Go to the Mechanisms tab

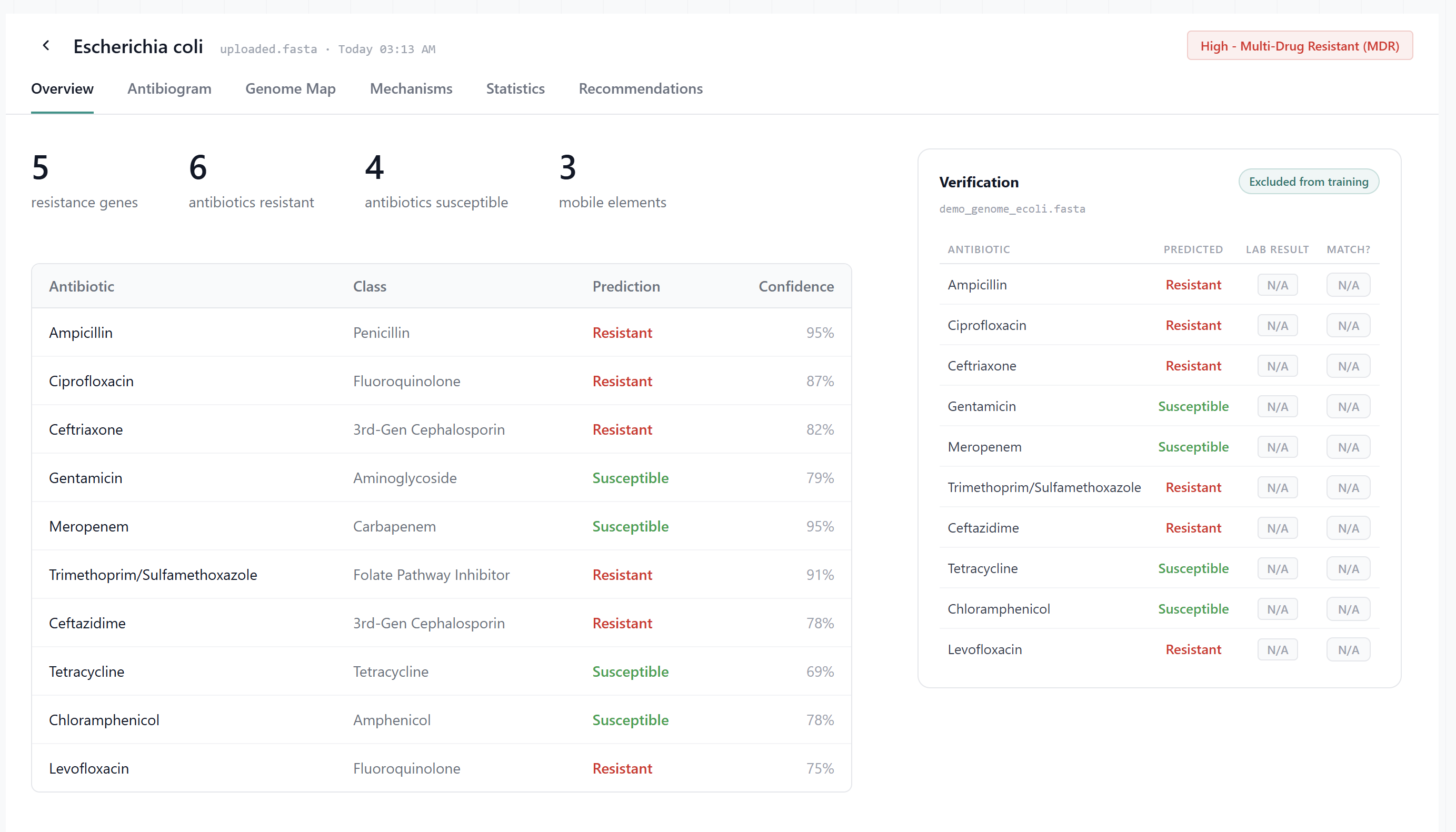(x=411, y=88)
